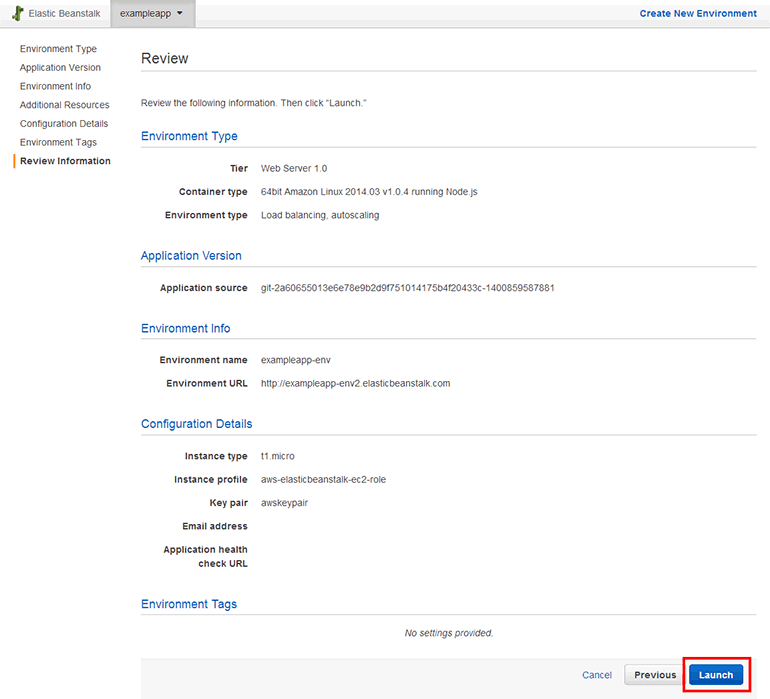Click the git application source value

(x=407, y=288)
